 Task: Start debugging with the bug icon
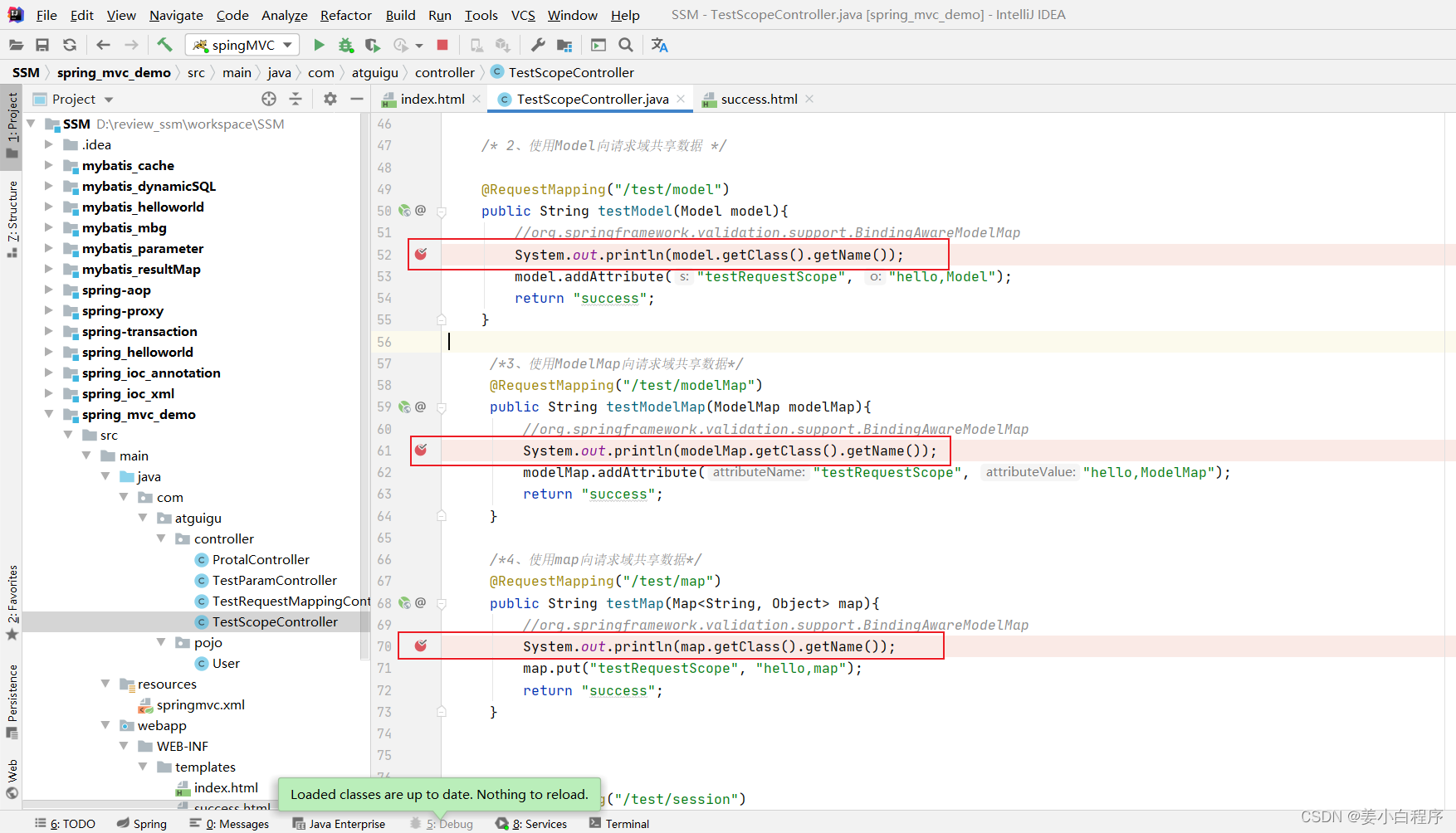click(346, 45)
